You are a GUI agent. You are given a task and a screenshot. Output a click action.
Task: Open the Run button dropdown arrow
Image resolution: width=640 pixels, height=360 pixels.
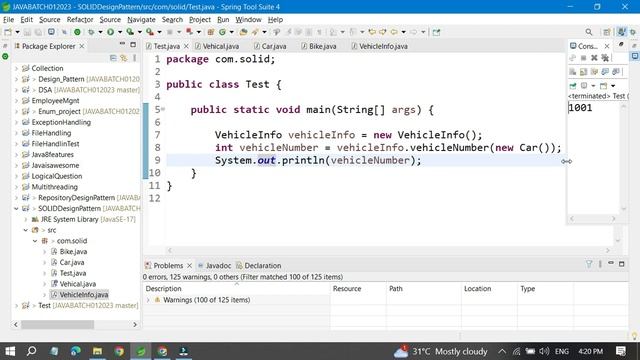click(x=120, y=32)
